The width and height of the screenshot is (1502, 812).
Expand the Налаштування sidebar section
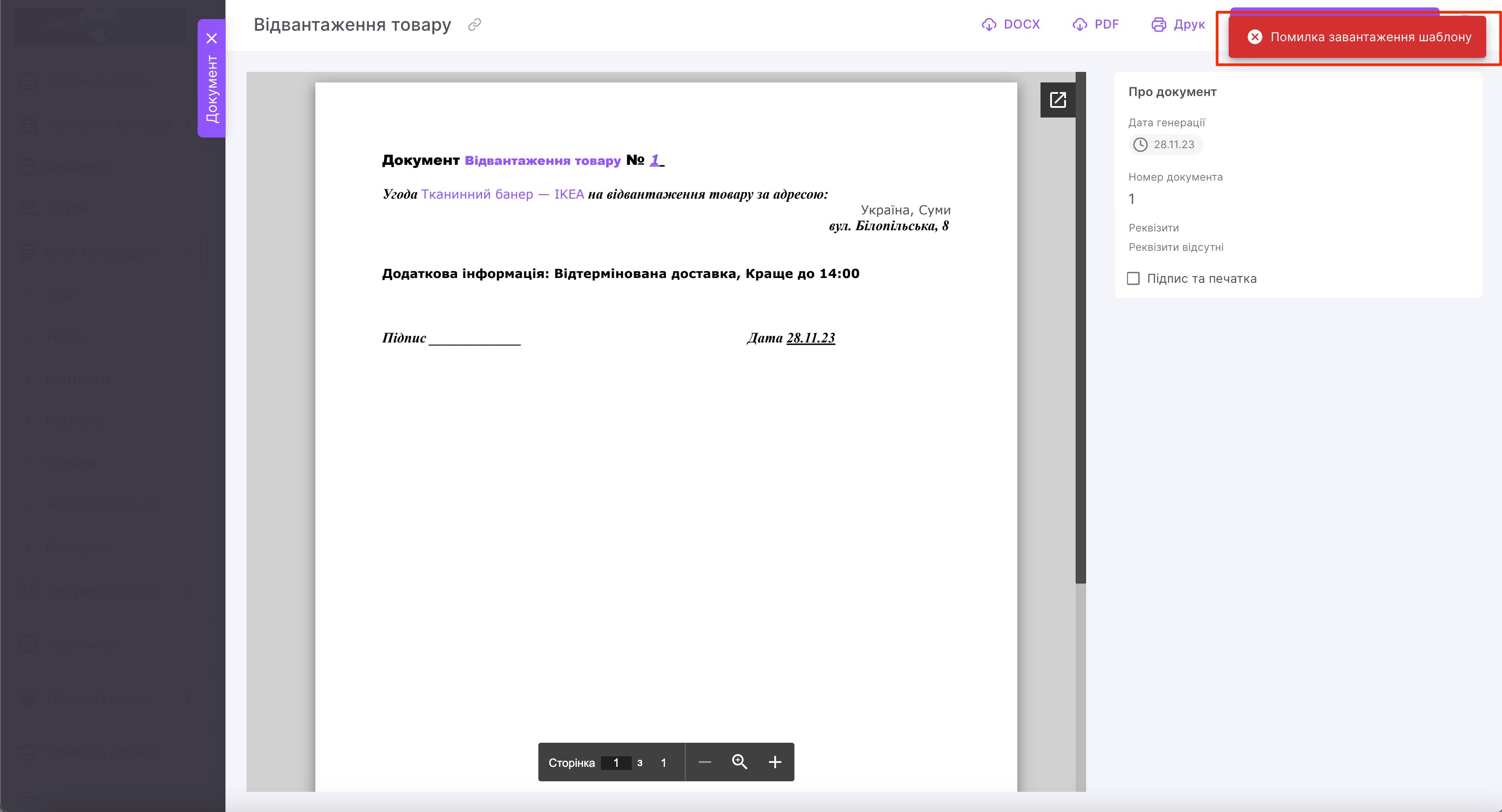187,698
